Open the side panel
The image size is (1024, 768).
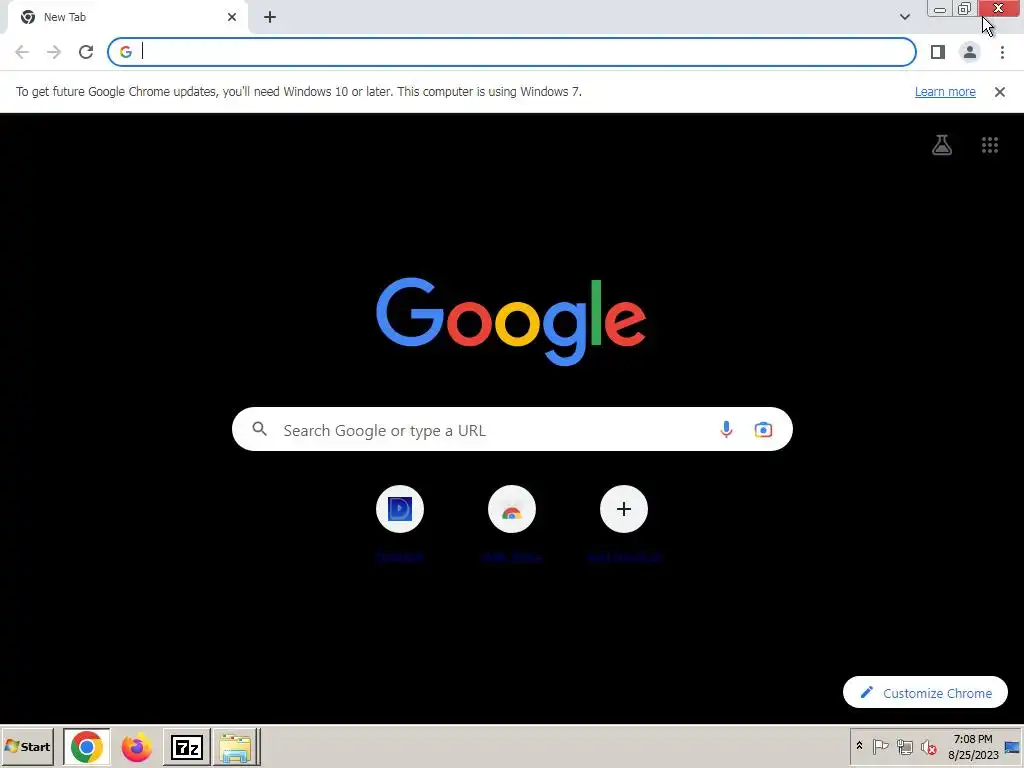pos(938,52)
